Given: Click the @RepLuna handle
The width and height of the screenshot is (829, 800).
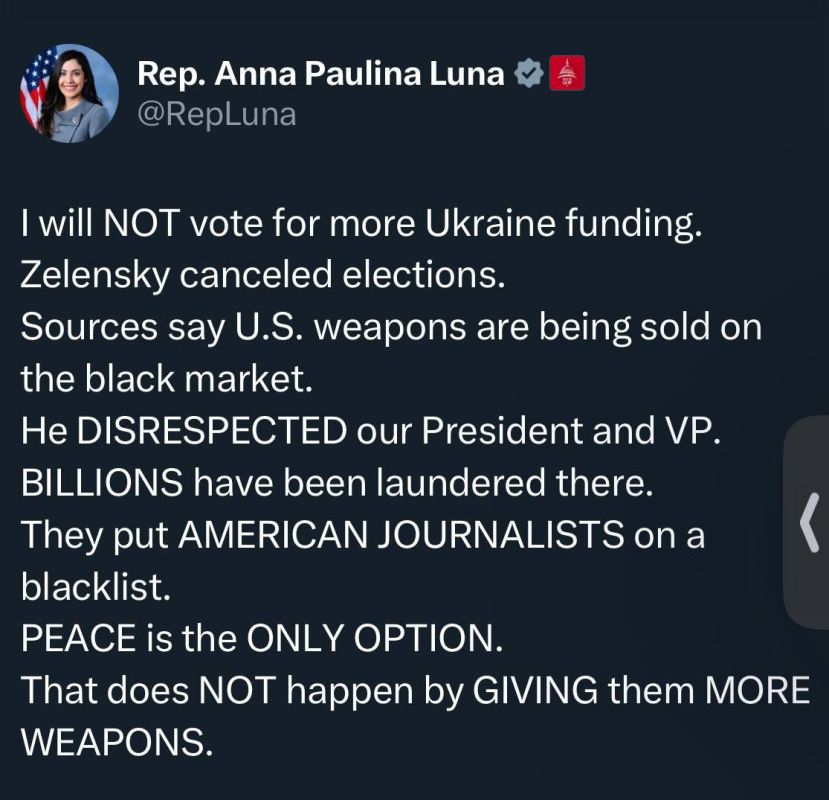Looking at the screenshot, I should point(210,113).
